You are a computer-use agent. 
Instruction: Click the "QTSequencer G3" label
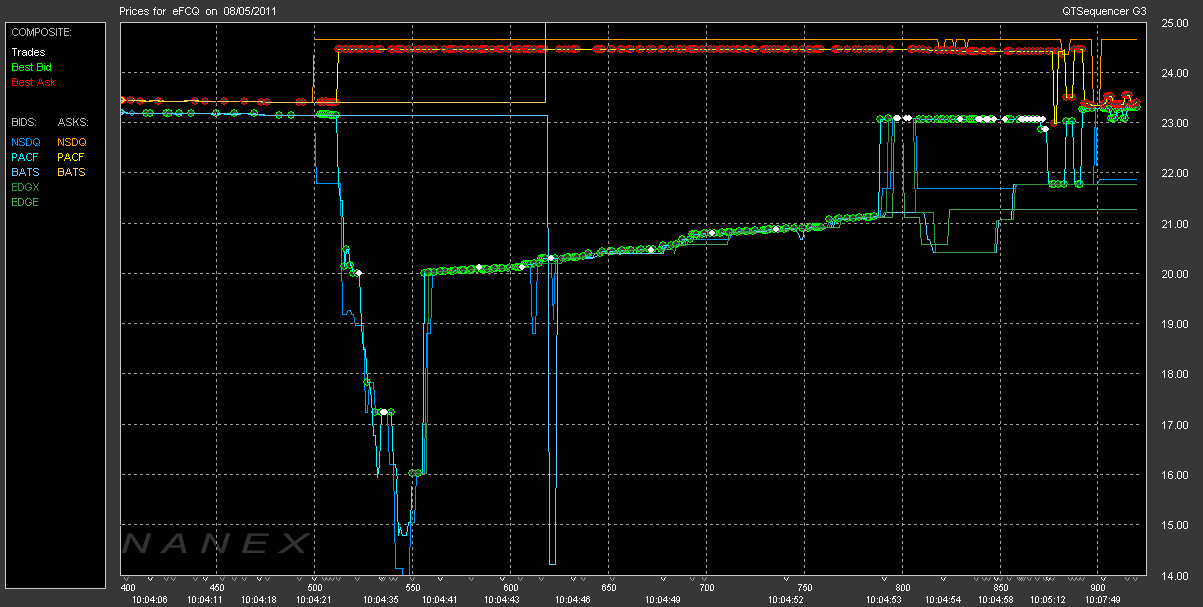click(x=1105, y=10)
